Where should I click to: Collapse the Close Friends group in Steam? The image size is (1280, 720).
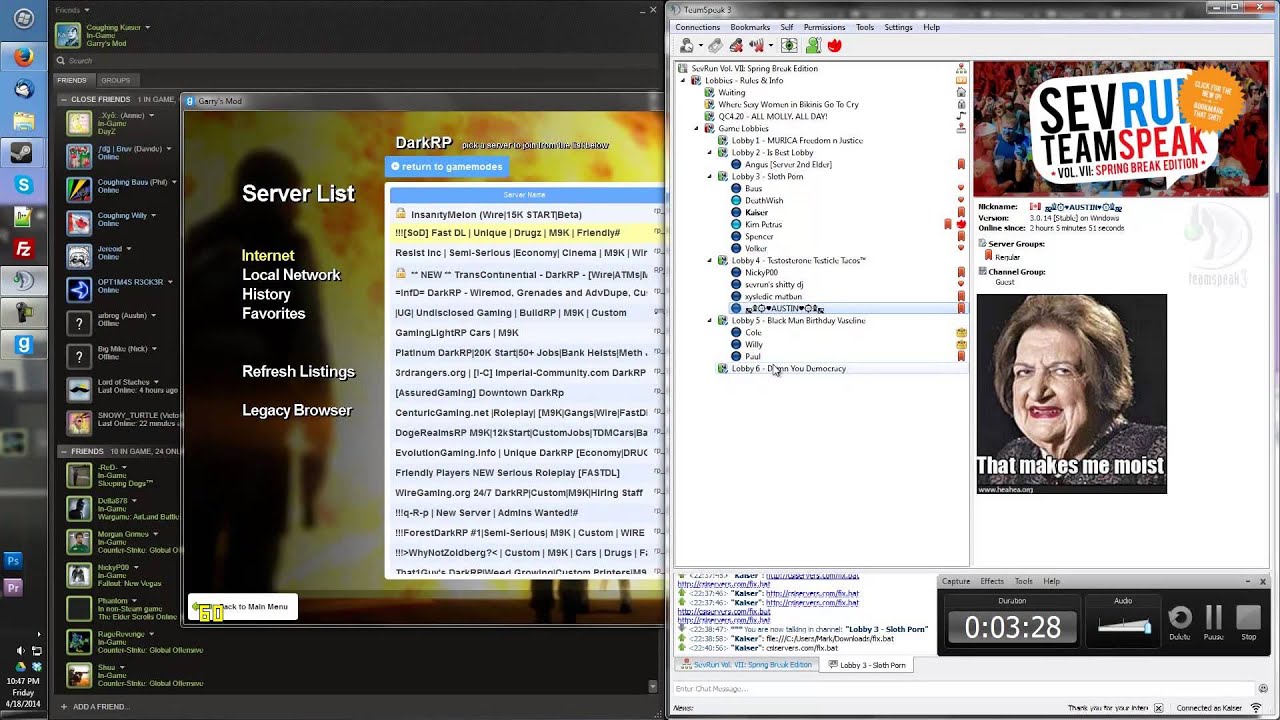click(x=64, y=100)
